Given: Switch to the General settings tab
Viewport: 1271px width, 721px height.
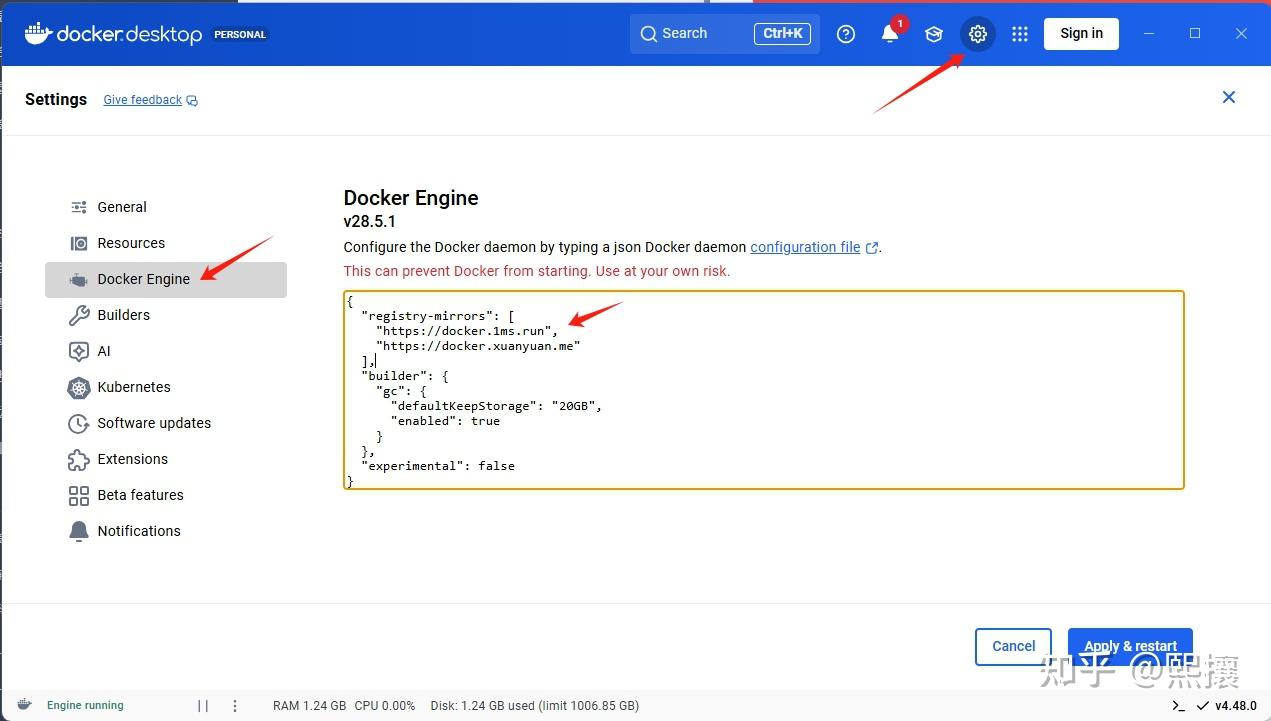Looking at the screenshot, I should point(122,207).
